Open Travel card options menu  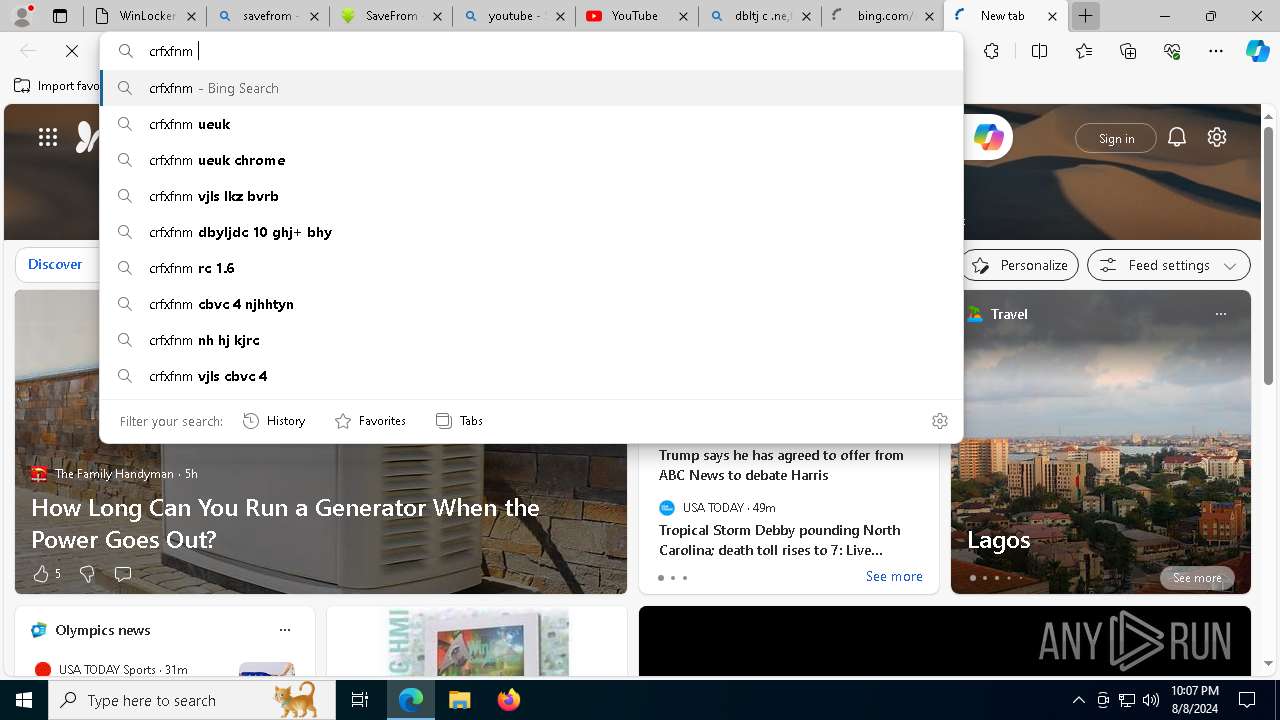(1220, 314)
